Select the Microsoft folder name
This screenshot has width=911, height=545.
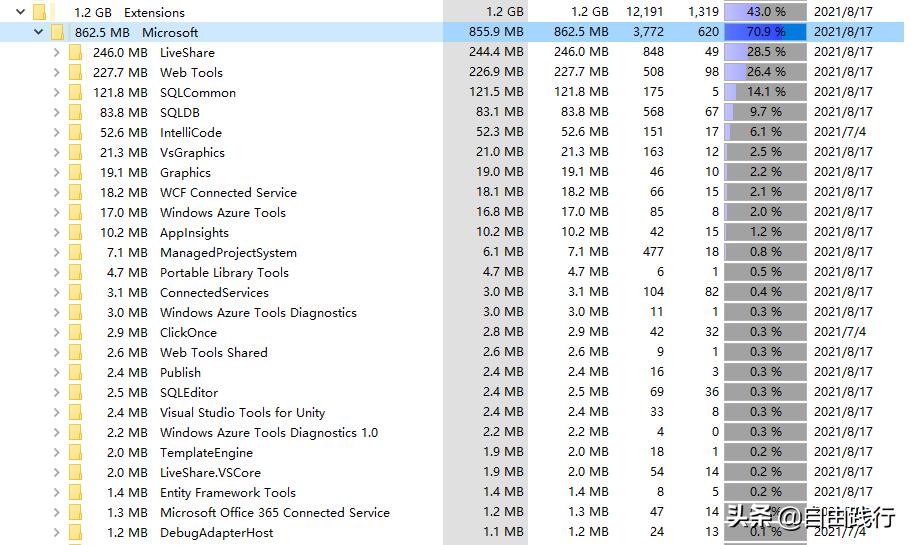[170, 33]
